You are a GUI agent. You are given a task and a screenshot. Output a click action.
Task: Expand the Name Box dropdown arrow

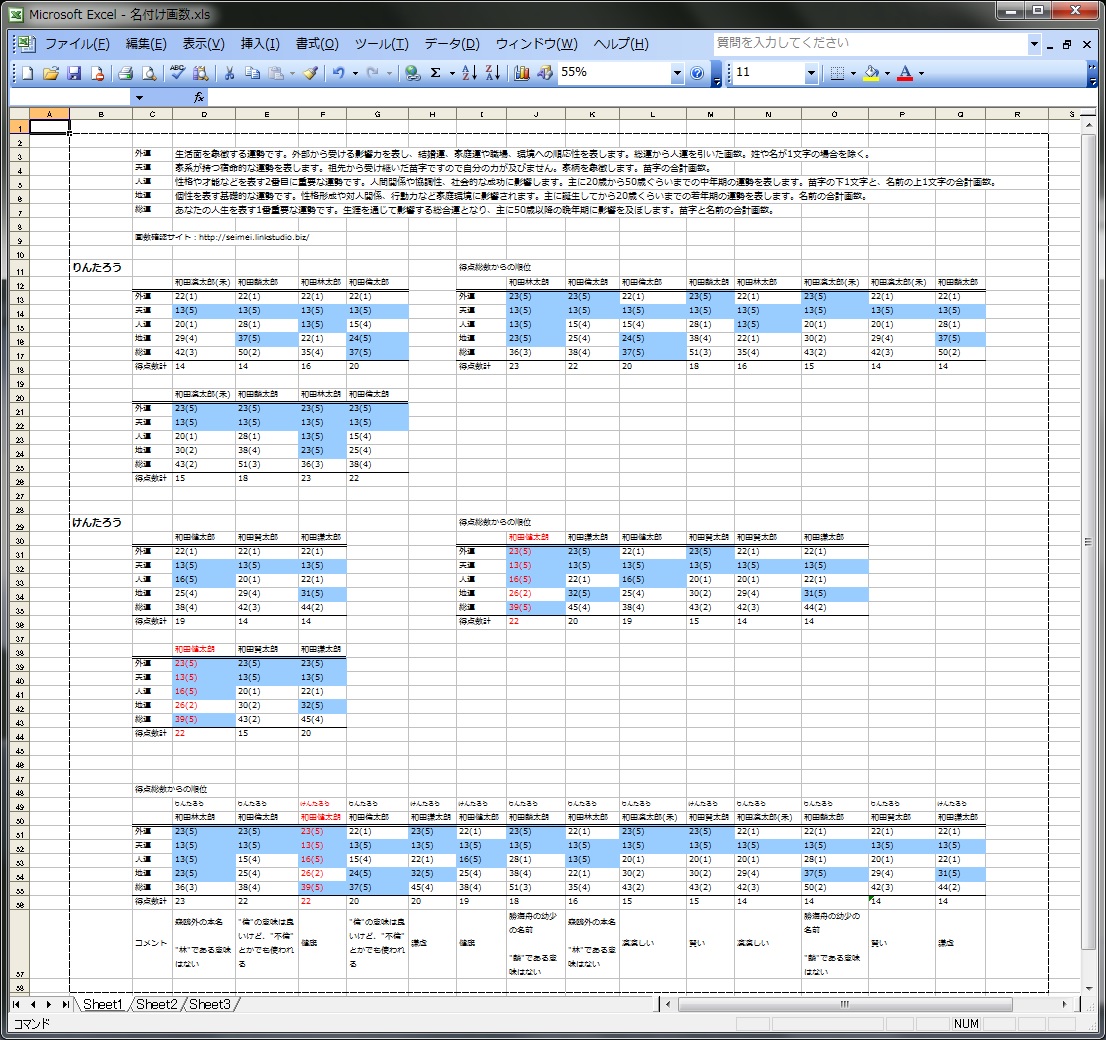coord(139,97)
